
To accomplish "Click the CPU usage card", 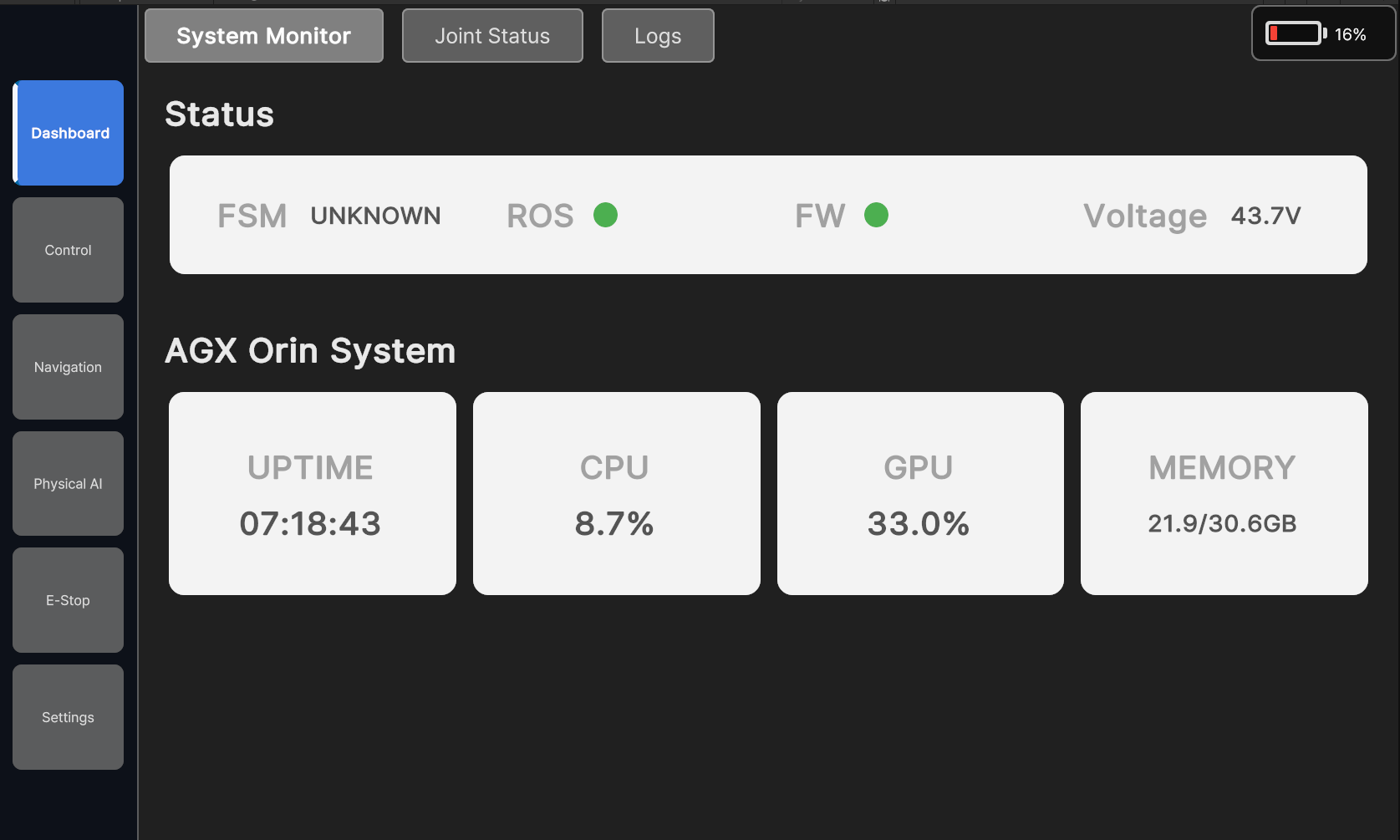I will [615, 493].
